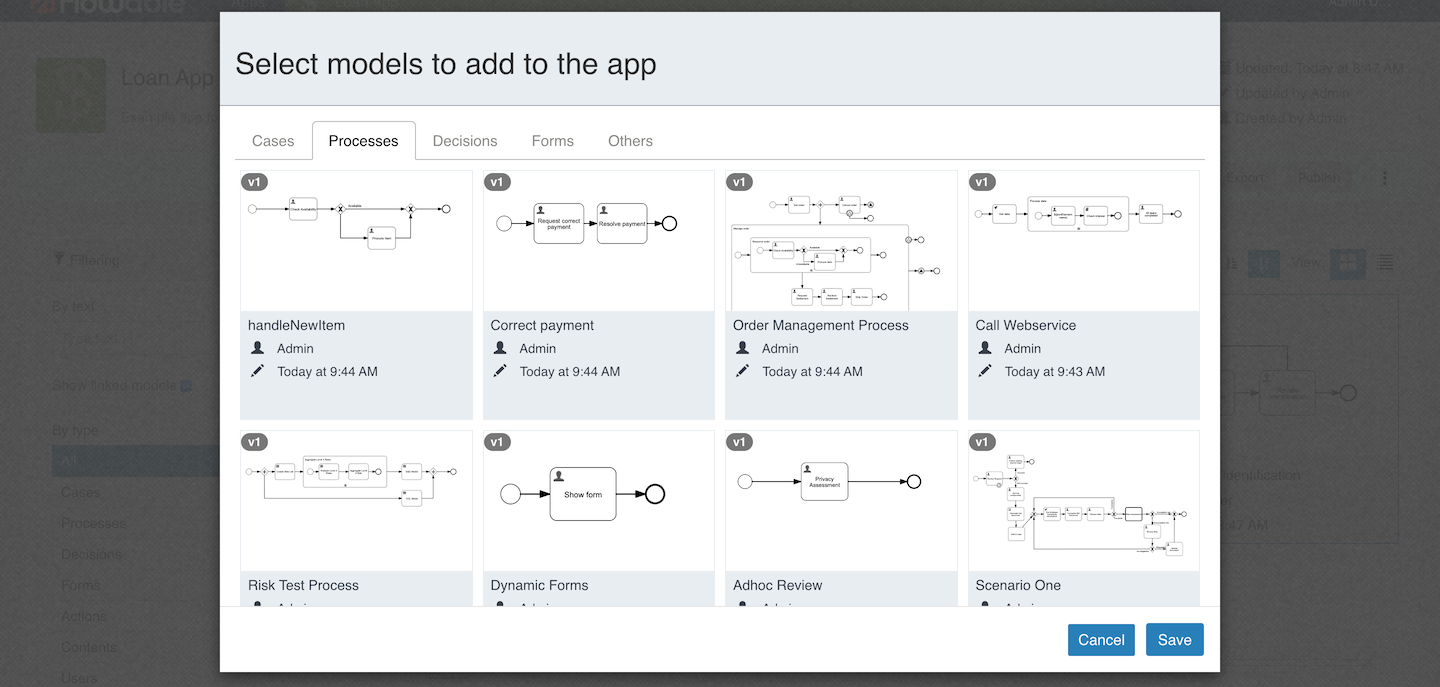This screenshot has height=687, width=1440.
Task: Go to the Cases tab
Action: click(x=272, y=140)
